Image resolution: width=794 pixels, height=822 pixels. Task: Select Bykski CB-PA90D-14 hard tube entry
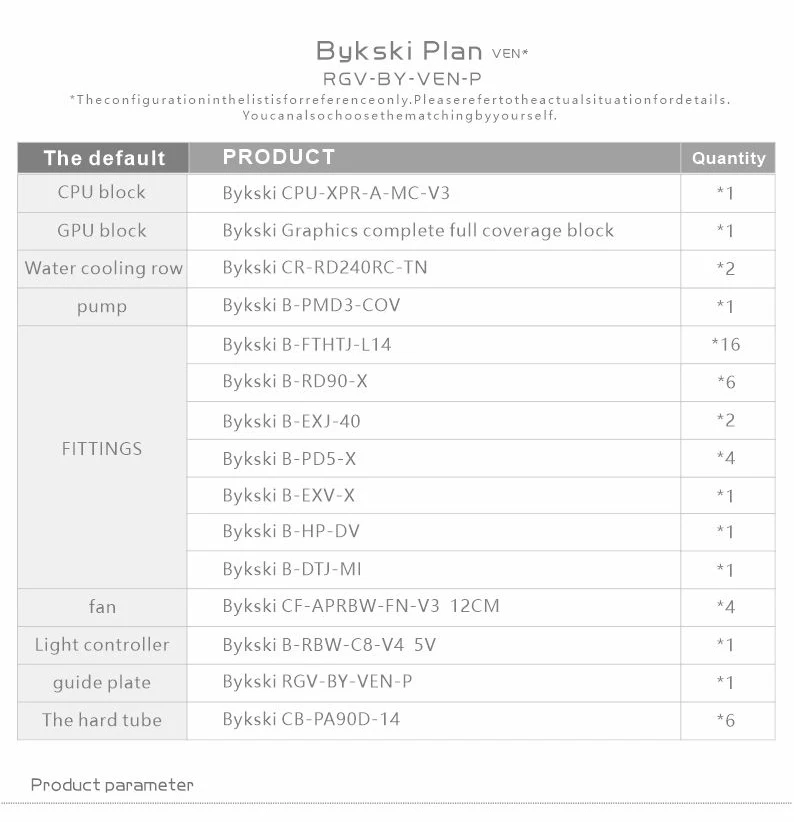(311, 720)
